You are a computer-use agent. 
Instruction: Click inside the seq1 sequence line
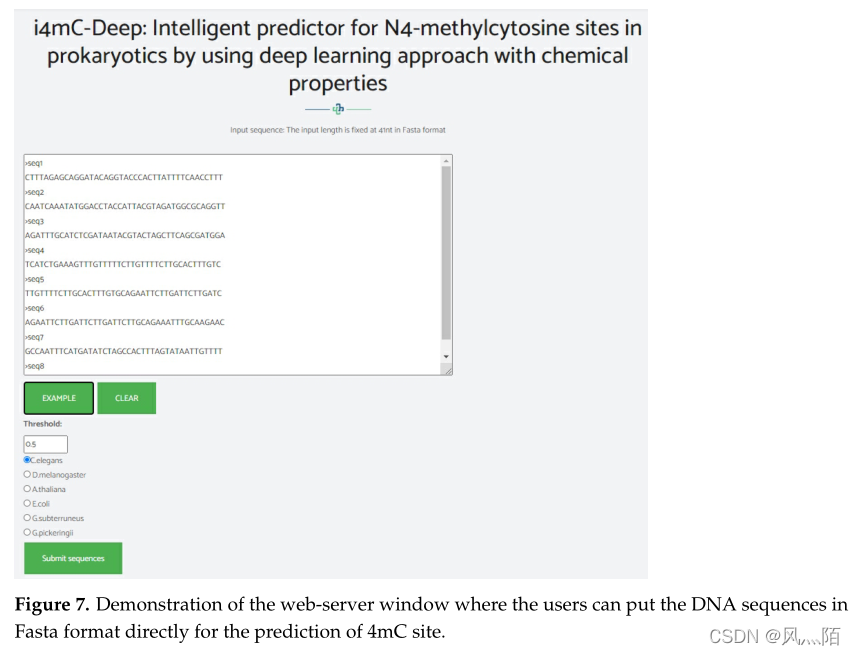(124, 177)
